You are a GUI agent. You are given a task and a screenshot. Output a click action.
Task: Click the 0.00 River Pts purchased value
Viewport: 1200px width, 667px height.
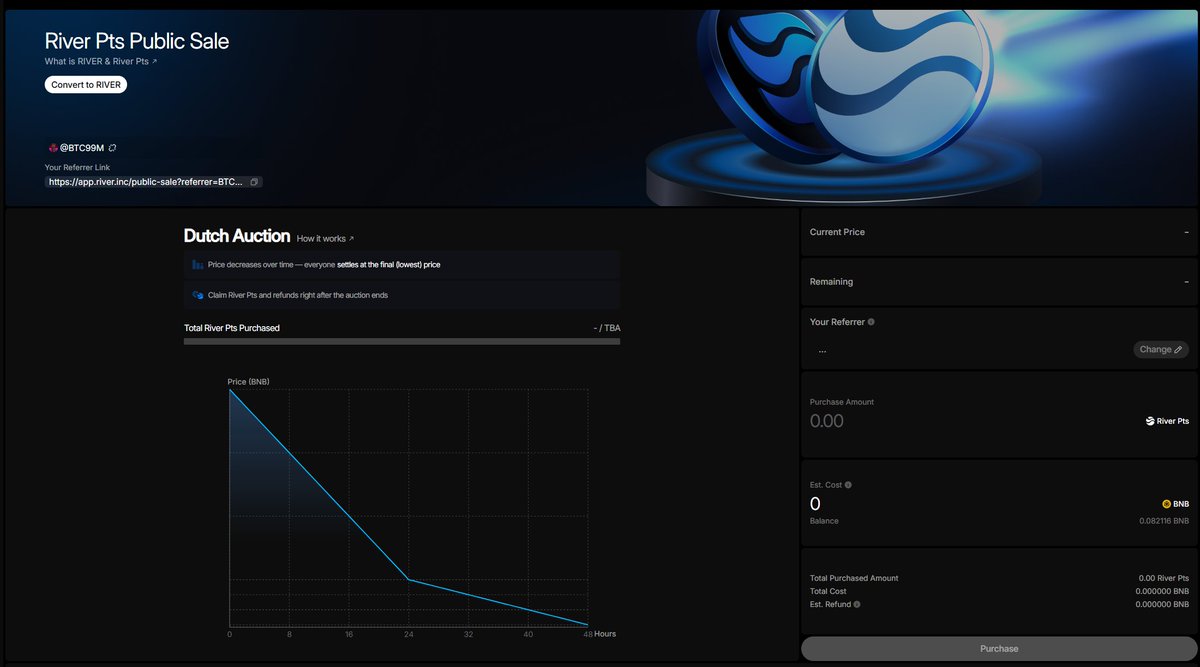1164,578
